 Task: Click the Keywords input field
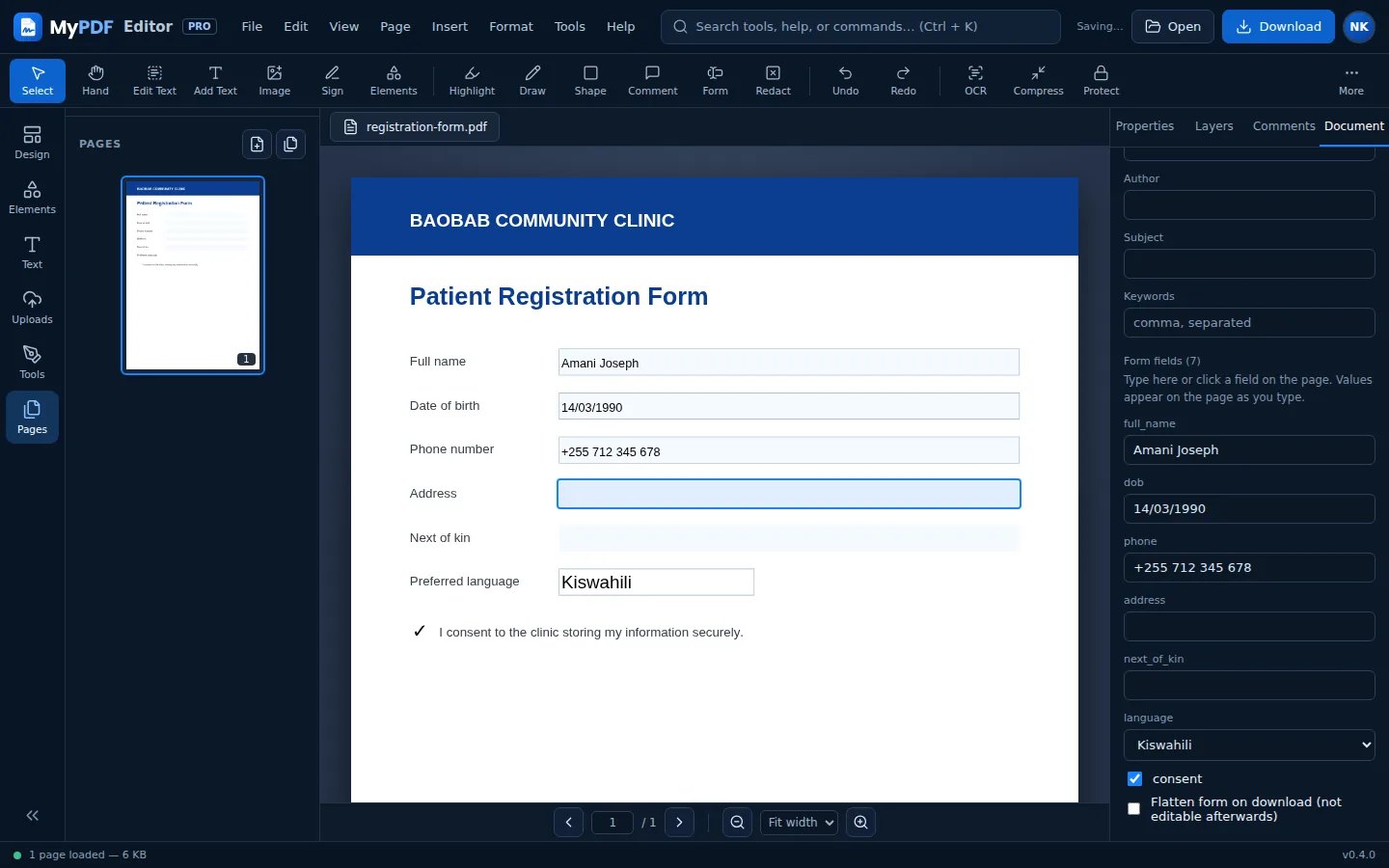[1249, 323]
